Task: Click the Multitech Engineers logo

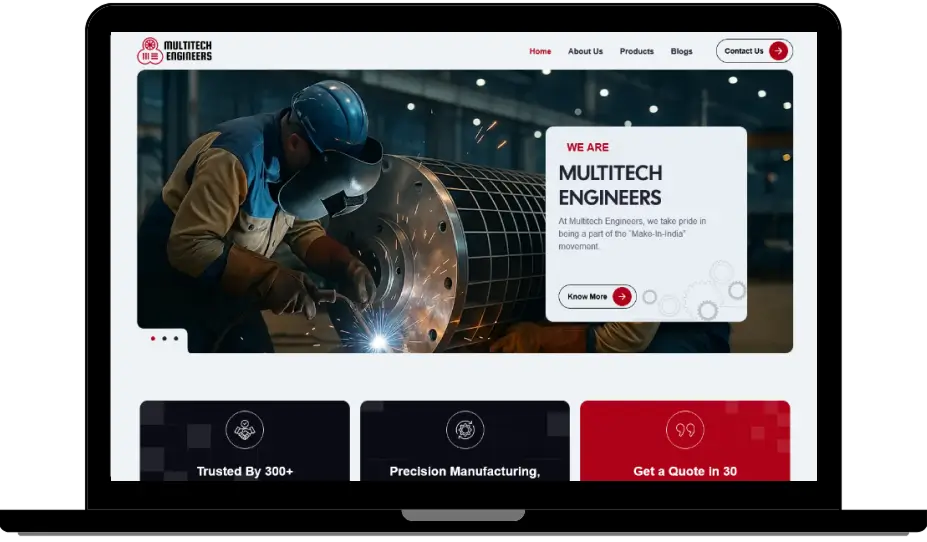Action: [174, 51]
